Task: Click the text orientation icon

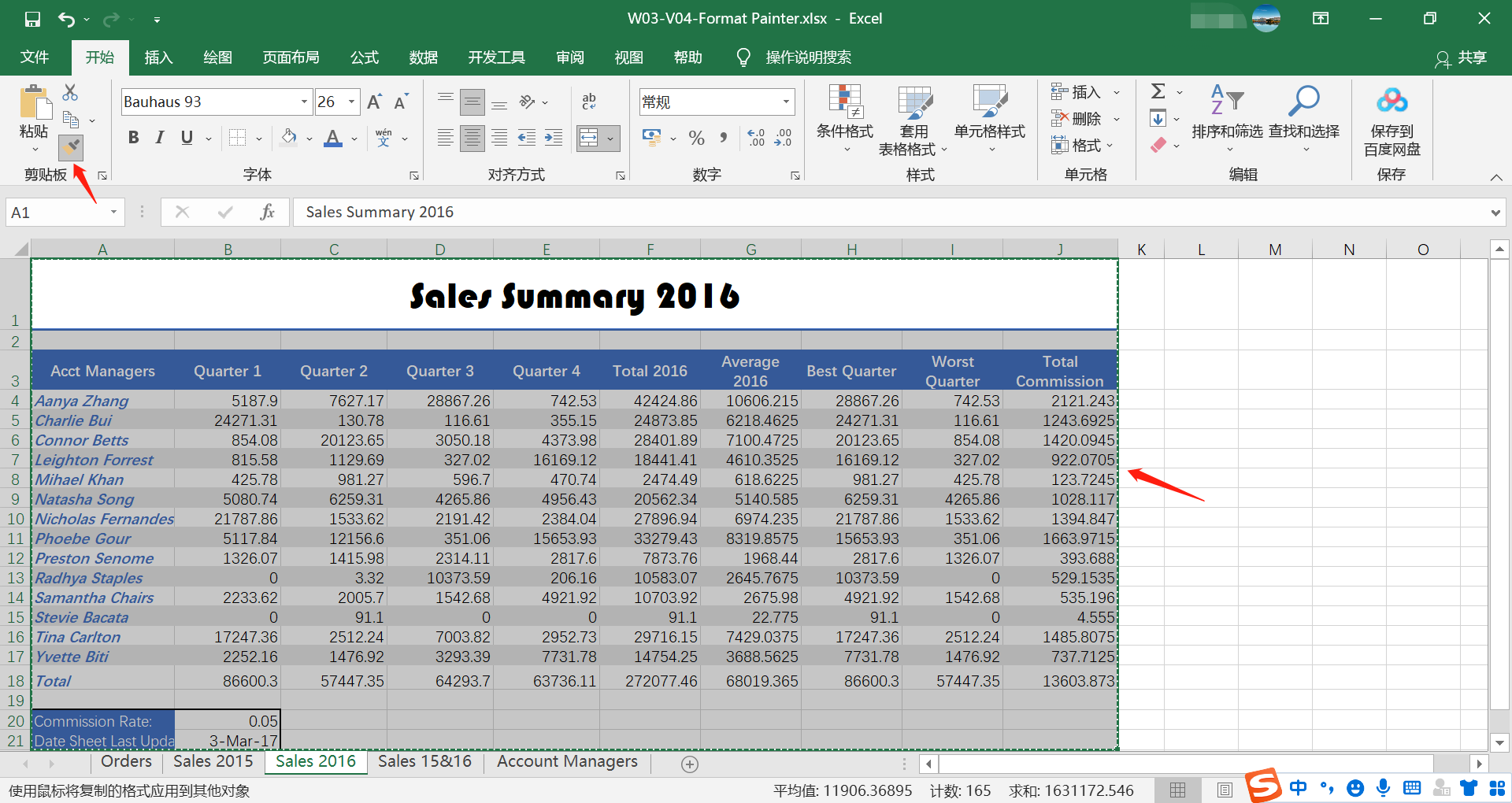Action: 527,102
